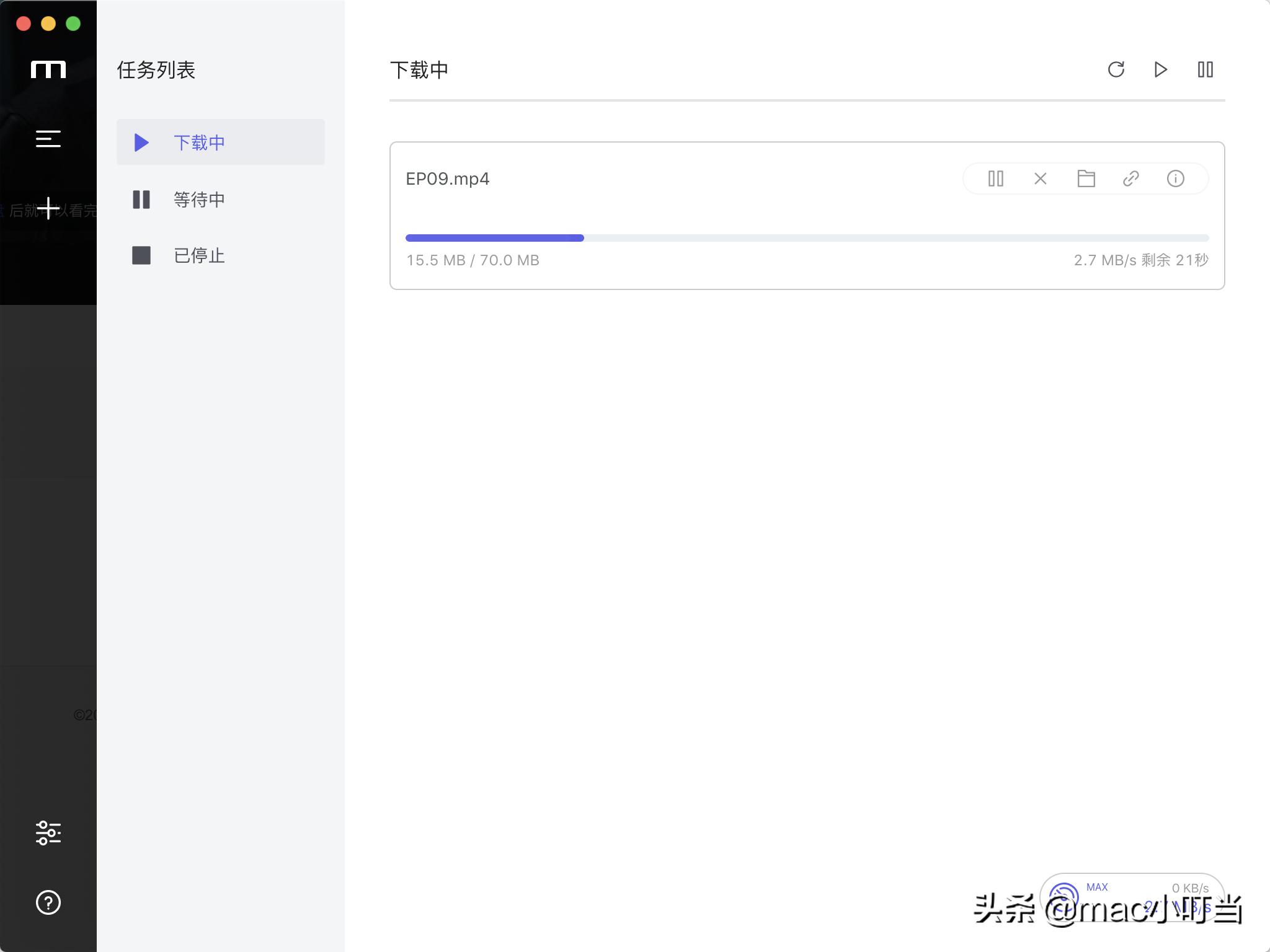Click the EP09.mp4 file name
This screenshot has width=1270, height=952.
tap(448, 178)
